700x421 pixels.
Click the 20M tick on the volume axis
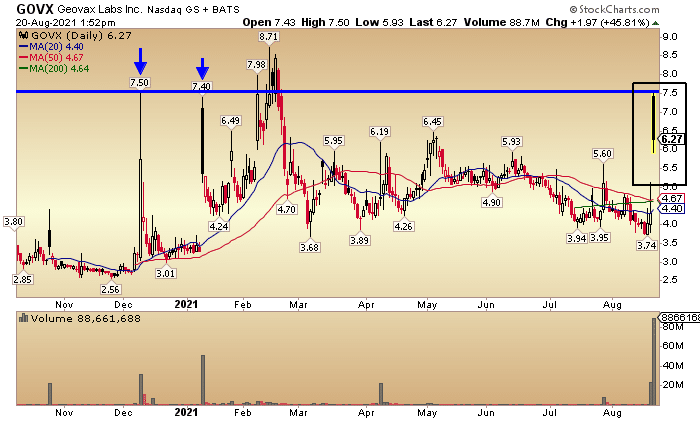click(673, 385)
